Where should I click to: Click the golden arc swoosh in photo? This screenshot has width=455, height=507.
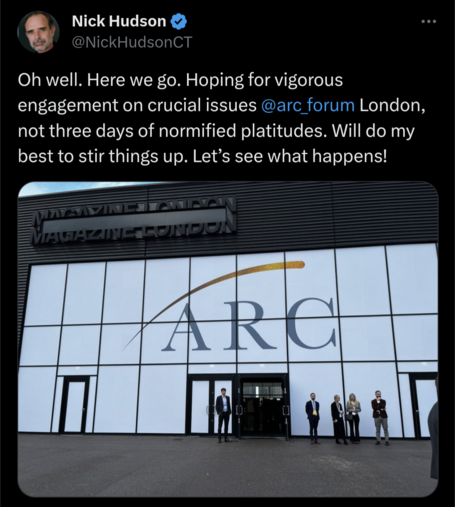tap(213, 298)
